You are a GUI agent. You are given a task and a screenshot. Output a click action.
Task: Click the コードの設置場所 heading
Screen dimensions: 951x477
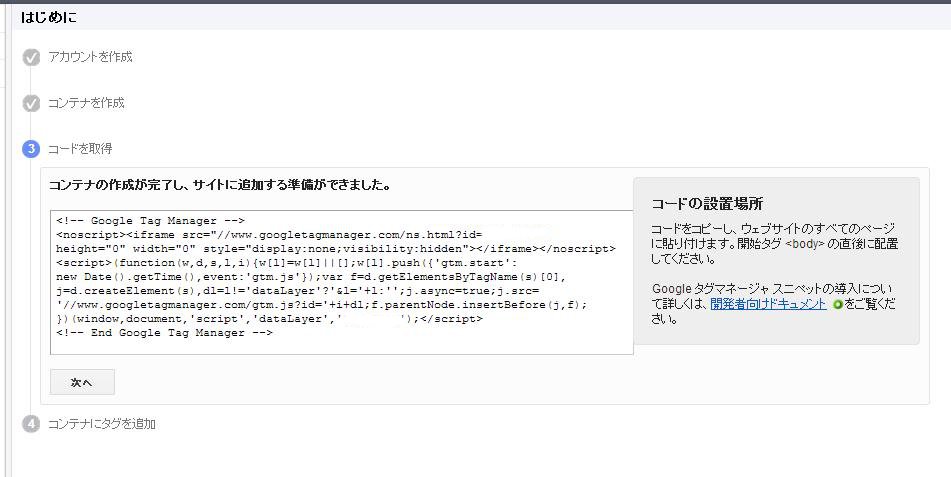707,203
